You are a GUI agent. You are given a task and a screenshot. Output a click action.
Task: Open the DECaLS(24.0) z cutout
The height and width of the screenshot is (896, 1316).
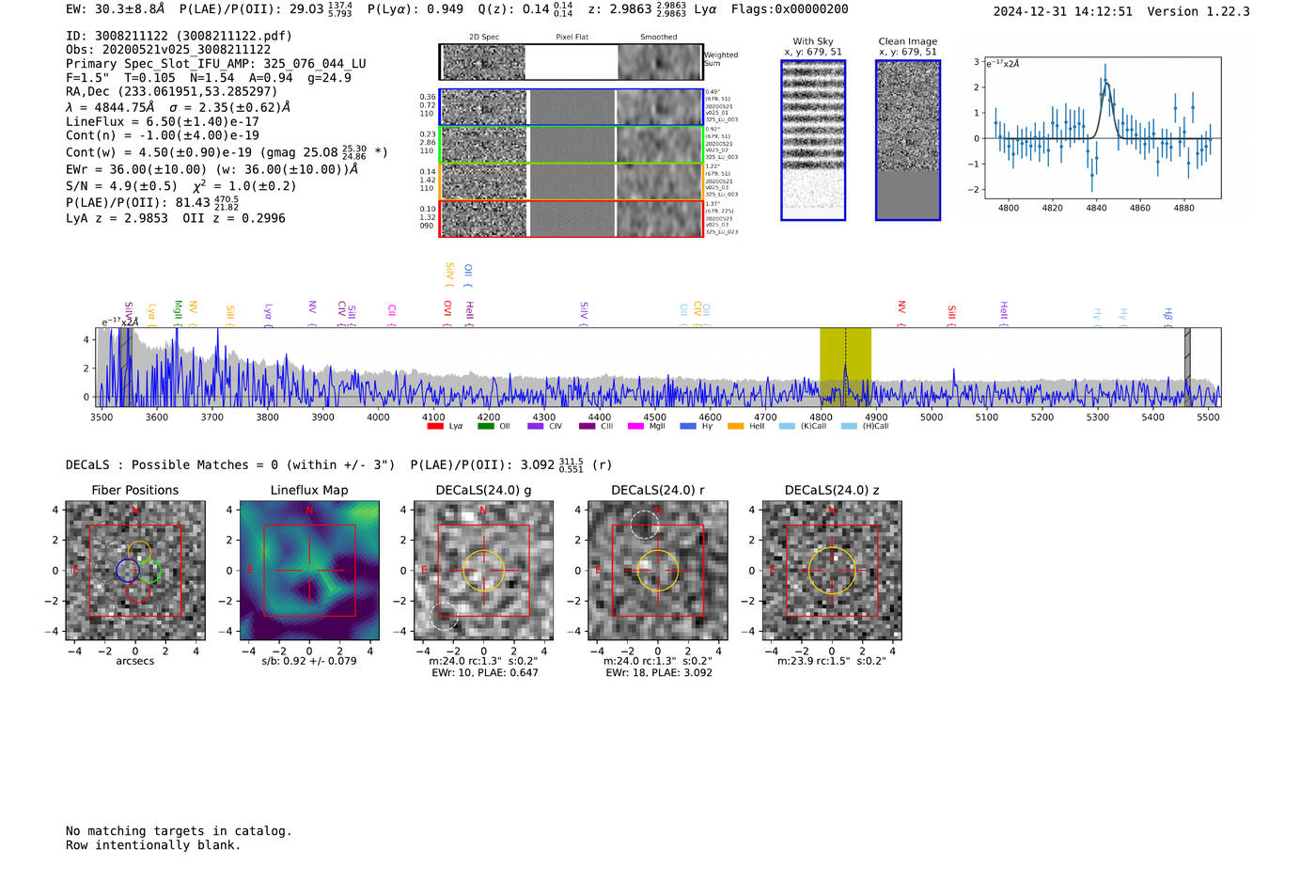tap(832, 571)
